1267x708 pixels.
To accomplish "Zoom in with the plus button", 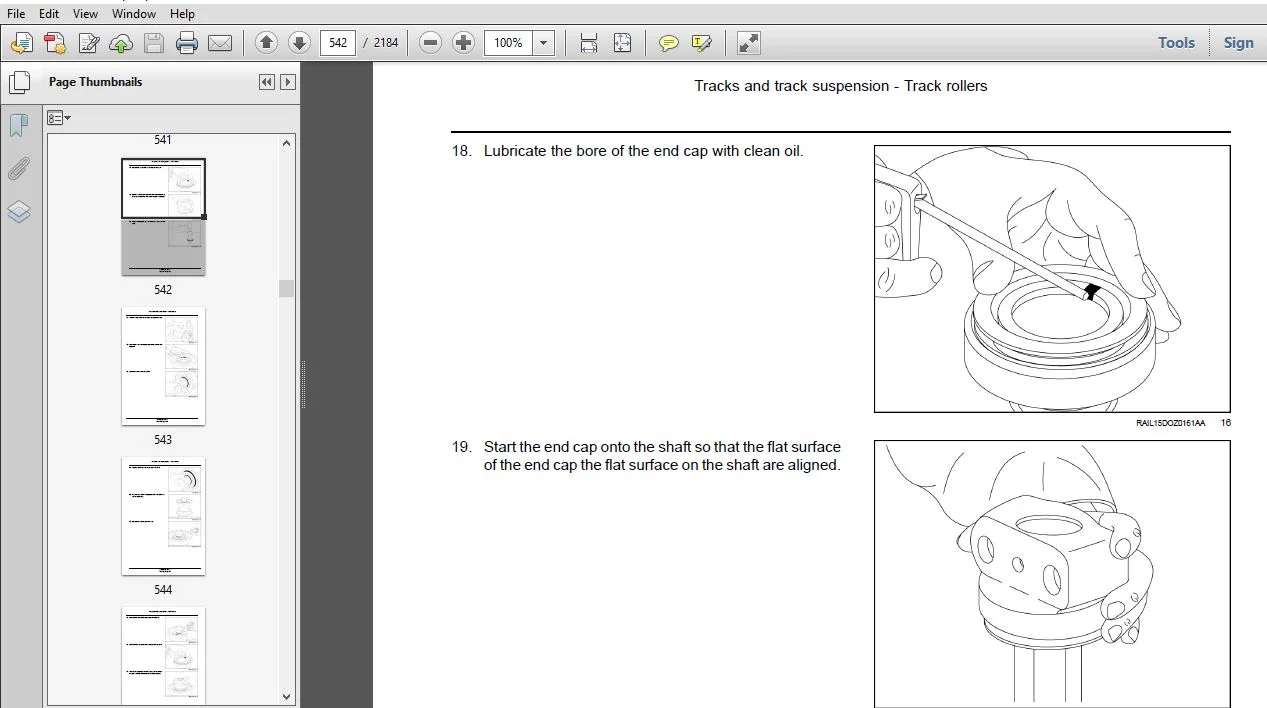I will 463,43.
